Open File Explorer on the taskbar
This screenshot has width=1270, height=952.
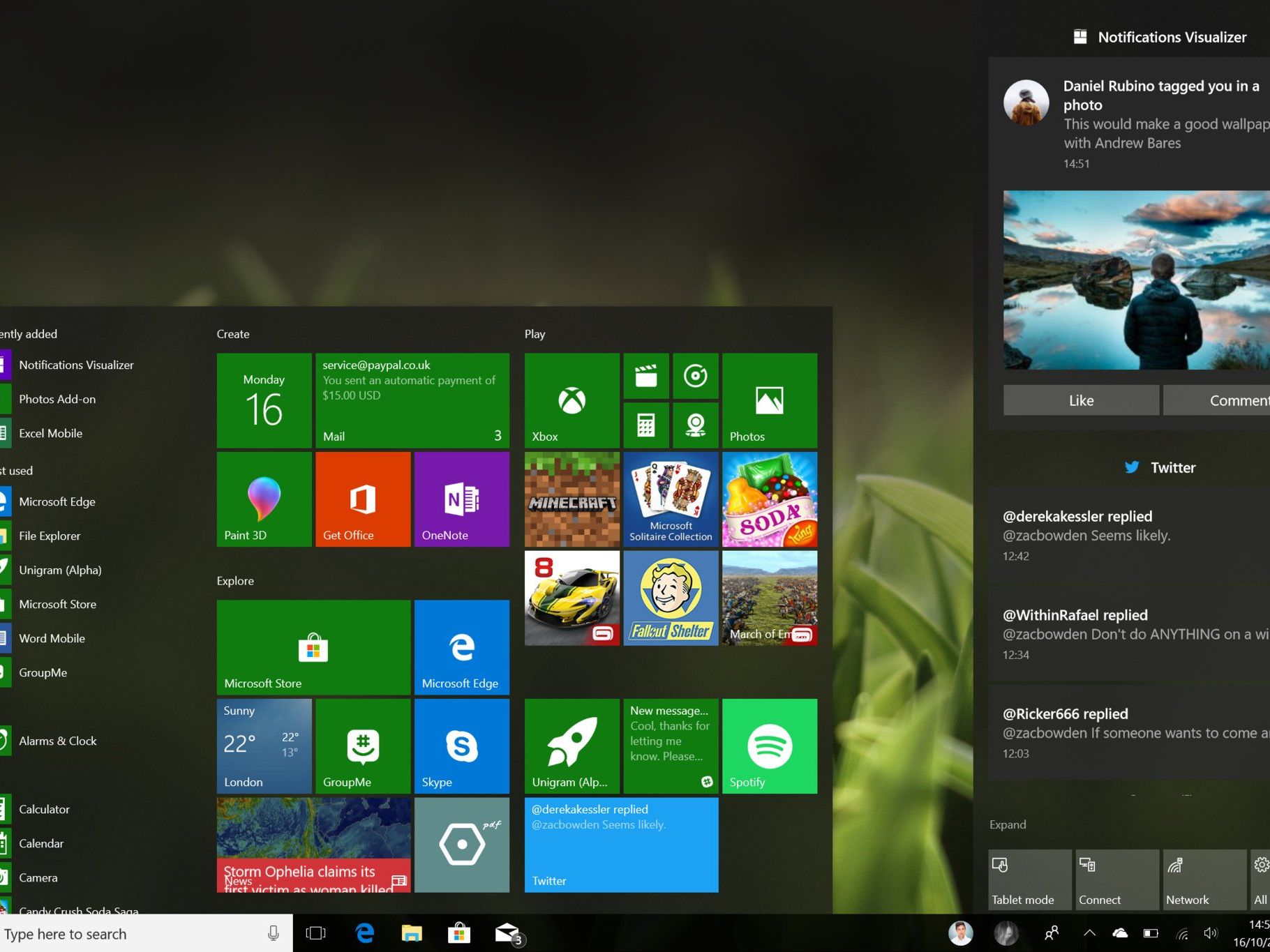pos(412,933)
